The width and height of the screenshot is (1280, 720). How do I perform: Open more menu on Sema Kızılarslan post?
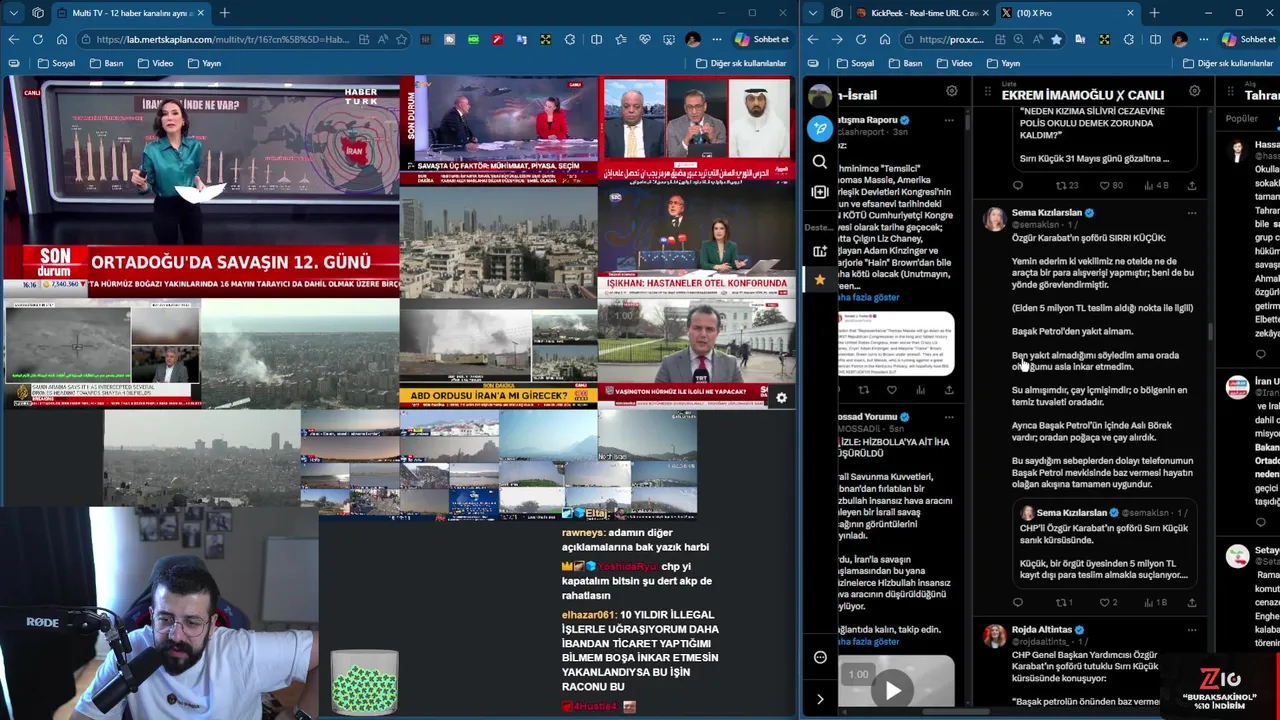click(x=1191, y=213)
